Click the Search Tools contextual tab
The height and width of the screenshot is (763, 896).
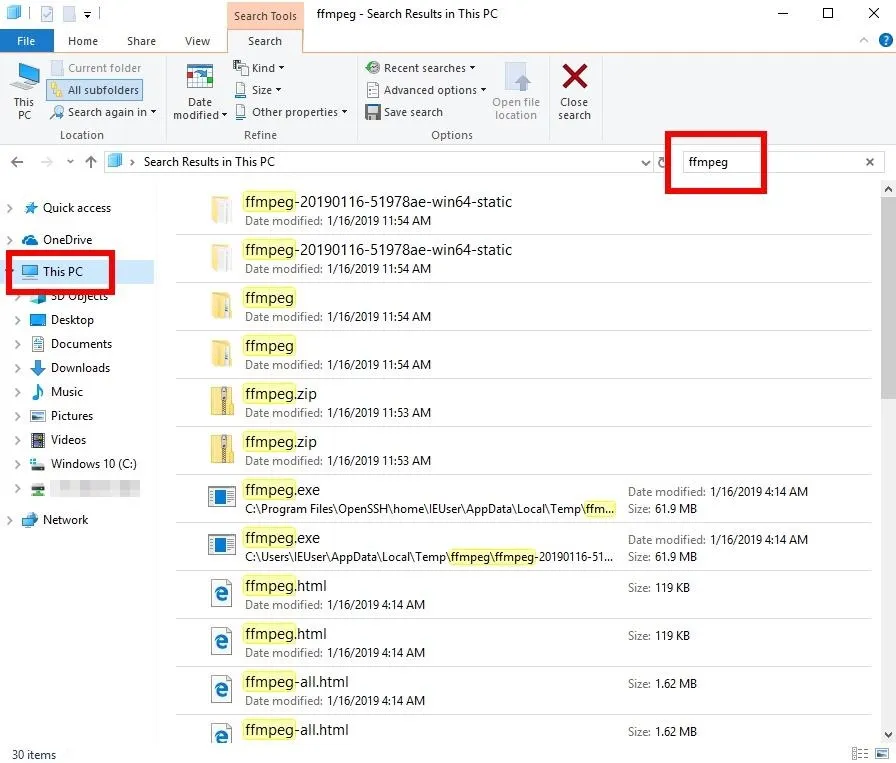[265, 15]
